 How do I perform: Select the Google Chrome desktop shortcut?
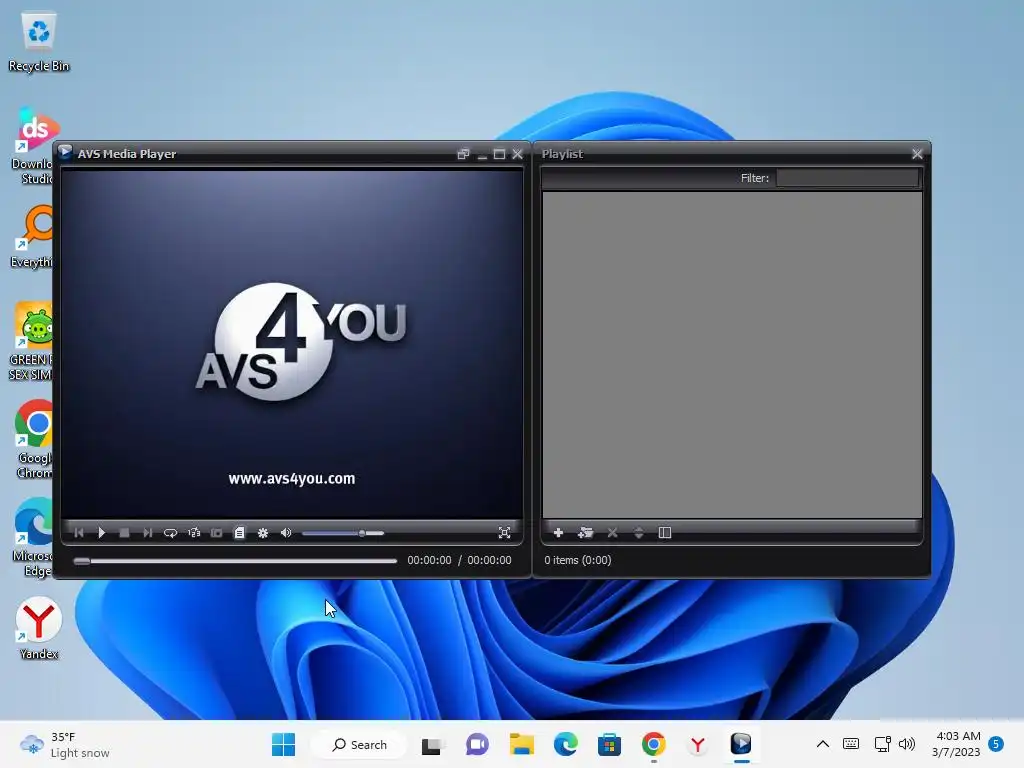coord(33,439)
